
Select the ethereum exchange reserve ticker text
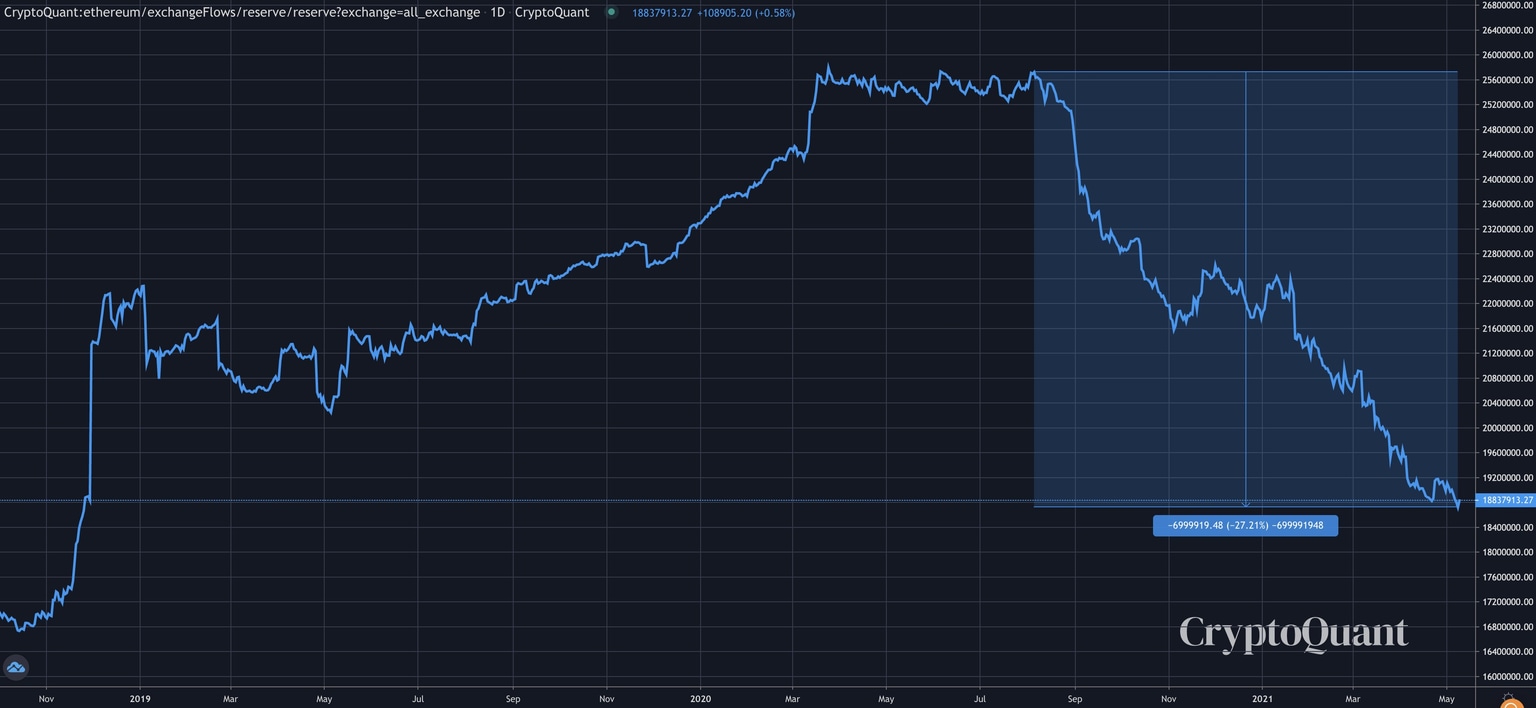(240, 12)
